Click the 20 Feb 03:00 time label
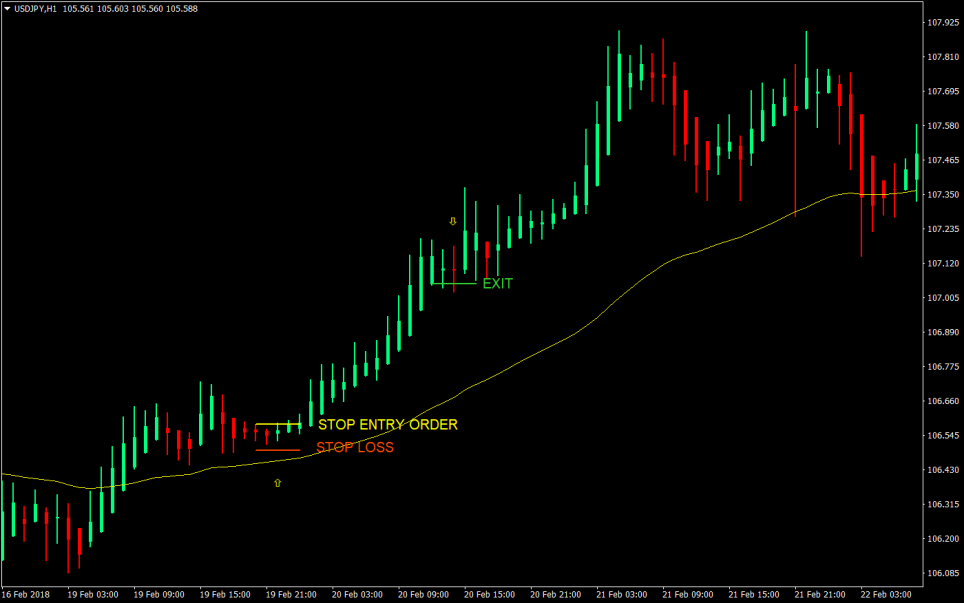The image size is (964, 603). point(357,595)
